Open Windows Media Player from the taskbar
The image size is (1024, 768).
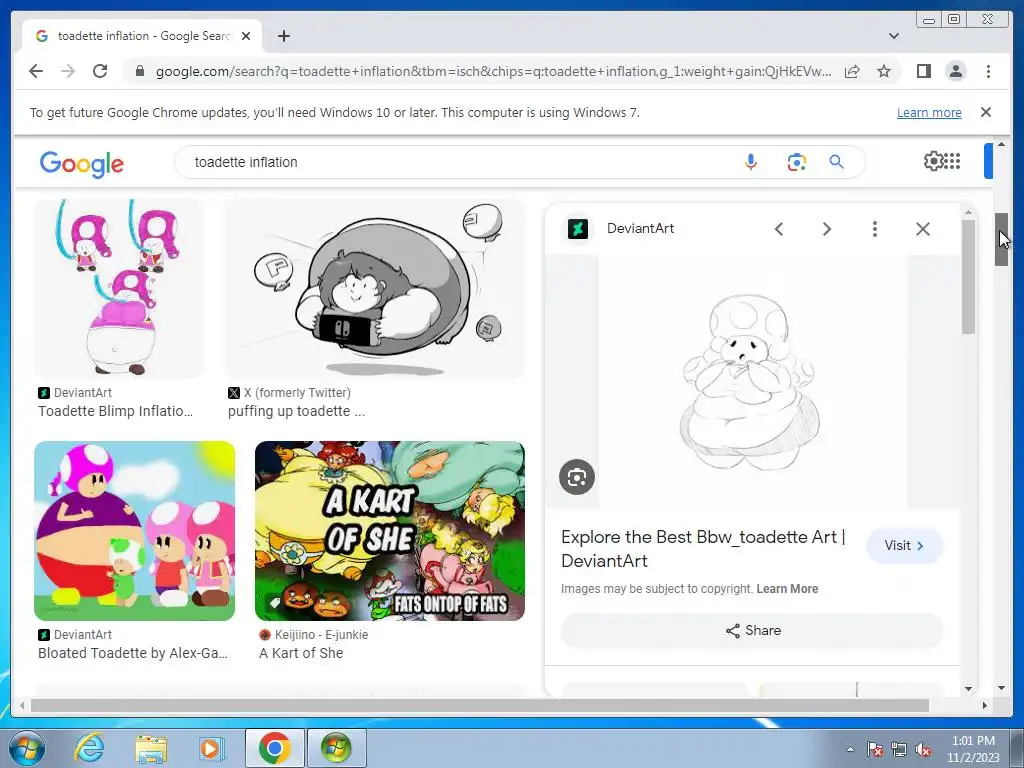click(x=210, y=748)
